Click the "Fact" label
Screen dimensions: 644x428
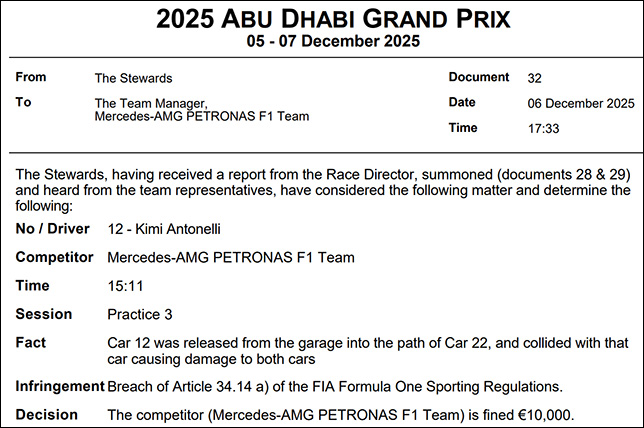pos(31,342)
